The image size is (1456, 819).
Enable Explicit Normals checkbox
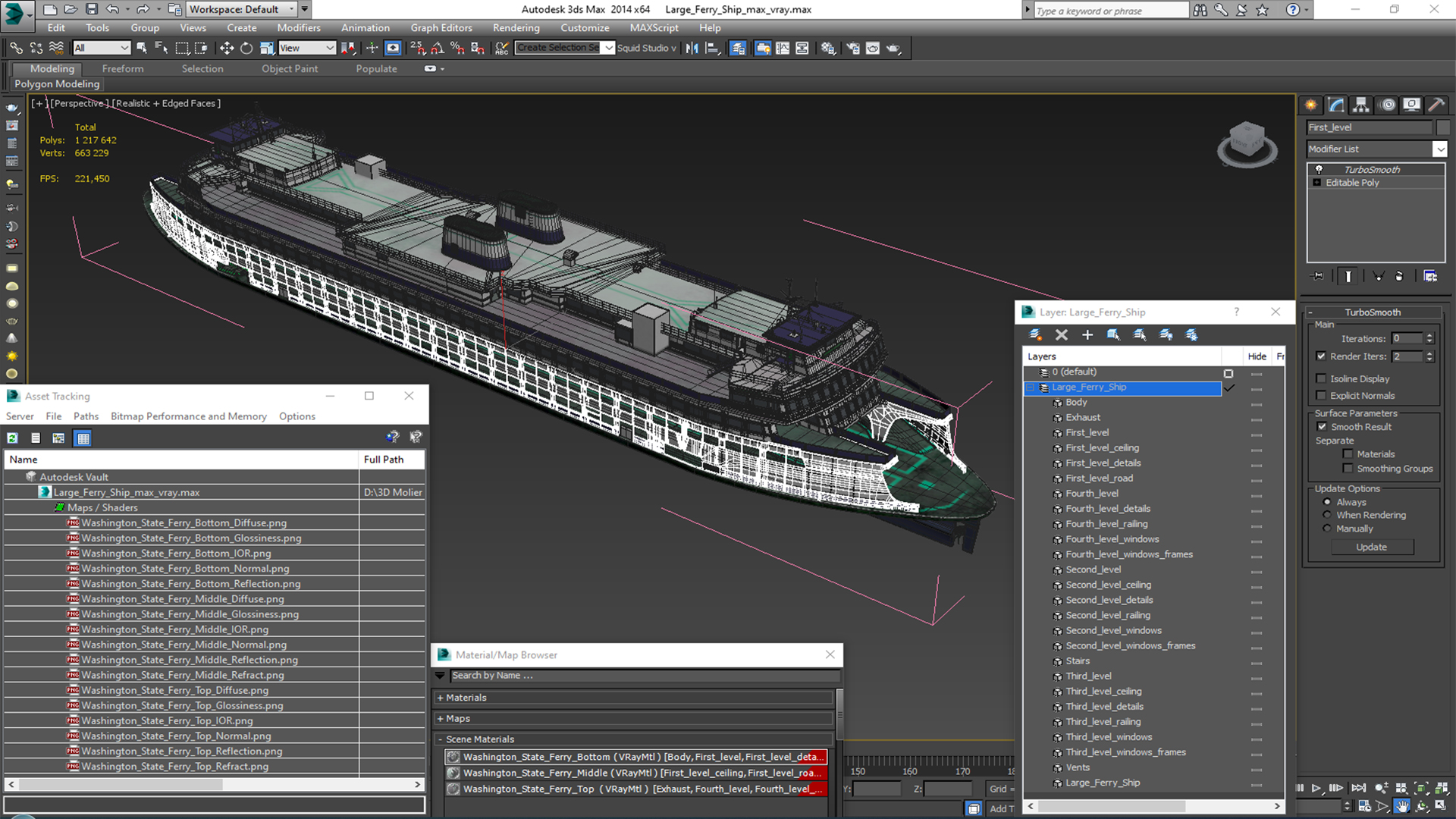pos(1321,395)
